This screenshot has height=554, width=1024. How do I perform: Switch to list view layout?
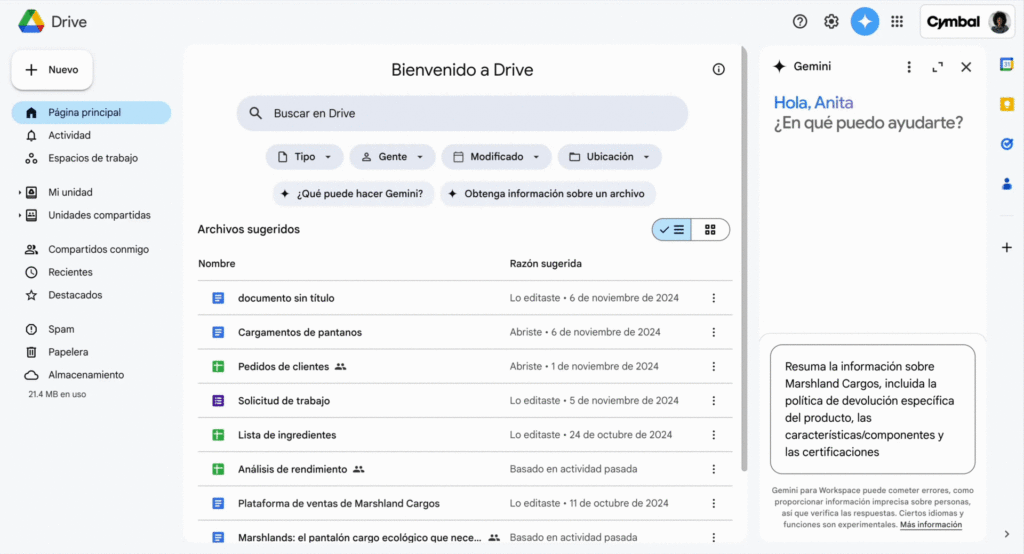[671, 229]
